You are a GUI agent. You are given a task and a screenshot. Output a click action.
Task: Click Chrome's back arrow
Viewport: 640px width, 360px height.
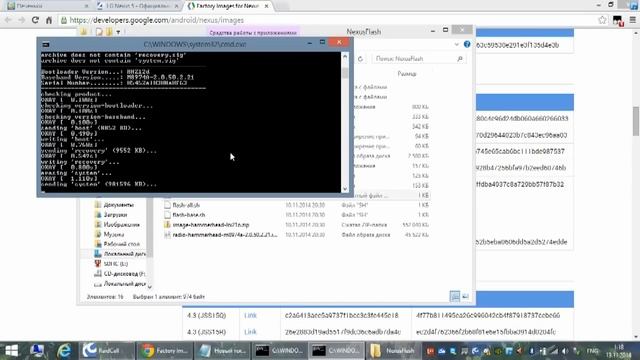pos(8,20)
